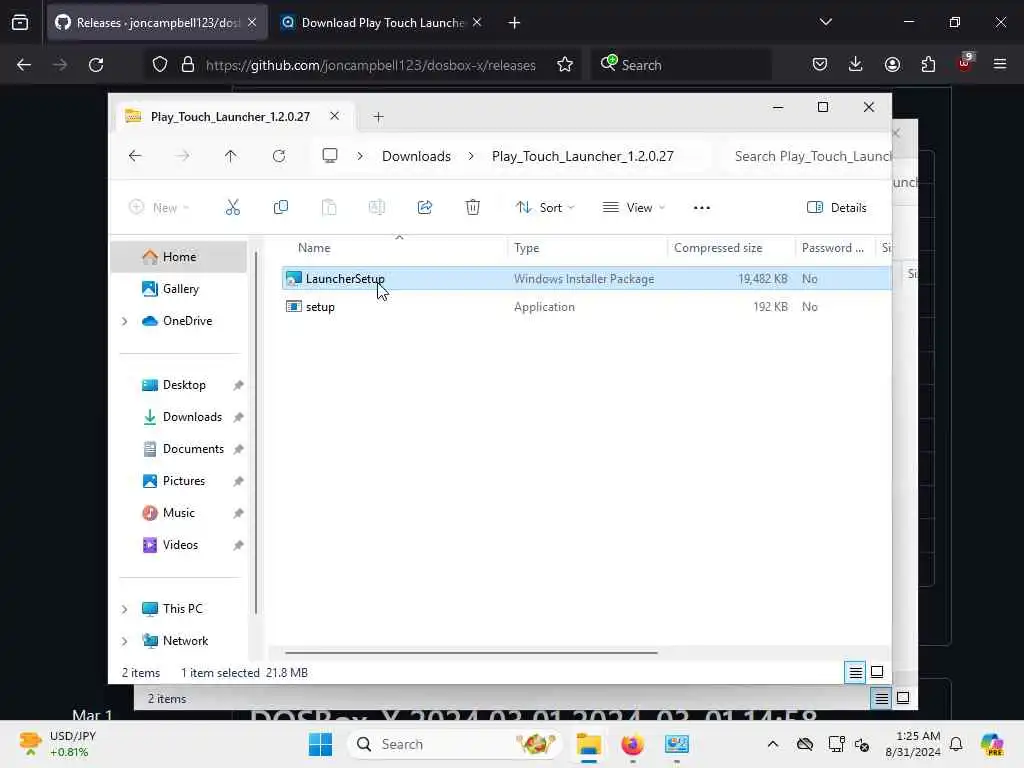Screen dimensions: 1024x768
Task: Open Music in the navigation pane
Action: (178, 513)
